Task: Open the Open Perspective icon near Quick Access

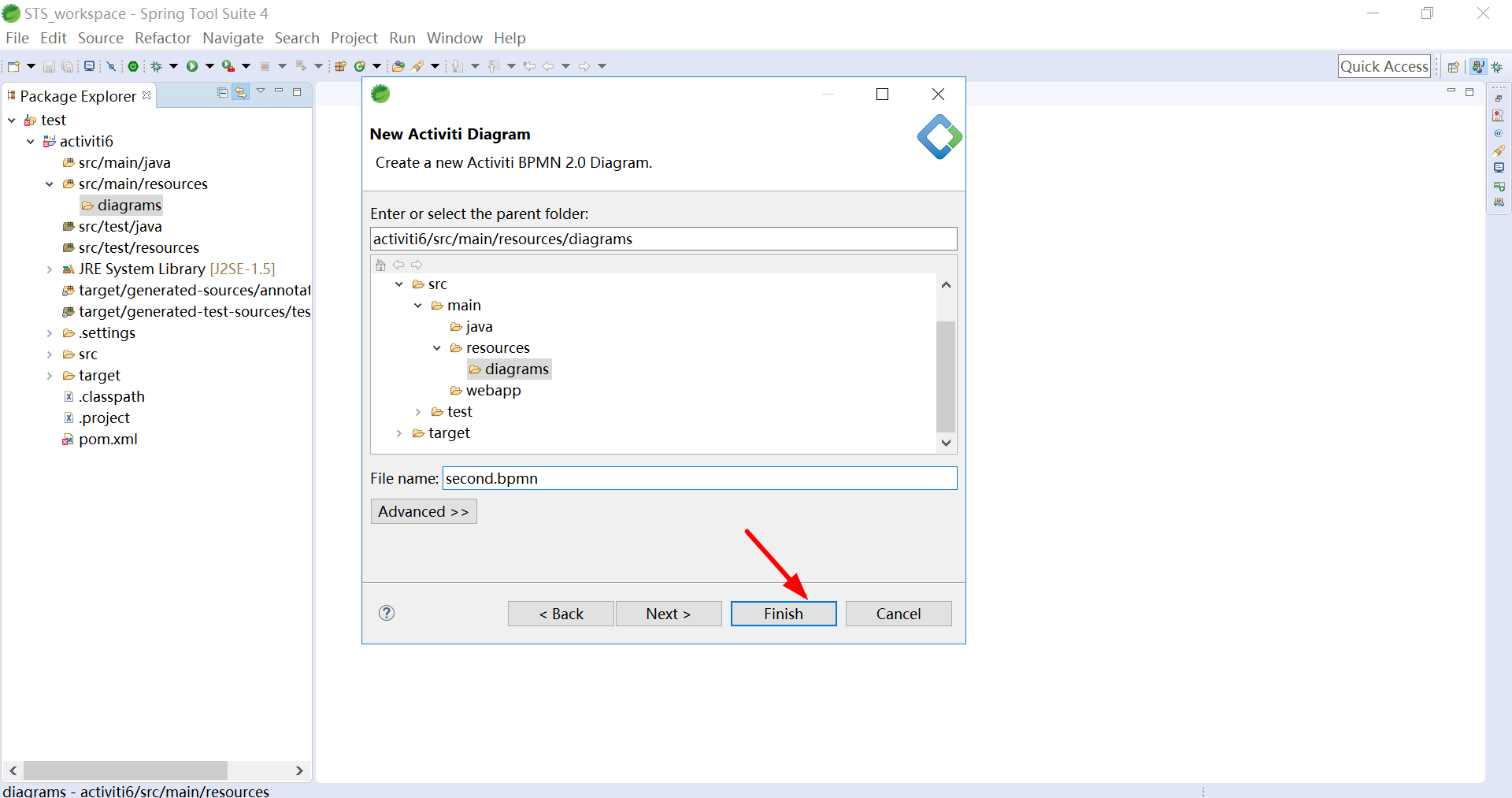Action: tap(1454, 67)
